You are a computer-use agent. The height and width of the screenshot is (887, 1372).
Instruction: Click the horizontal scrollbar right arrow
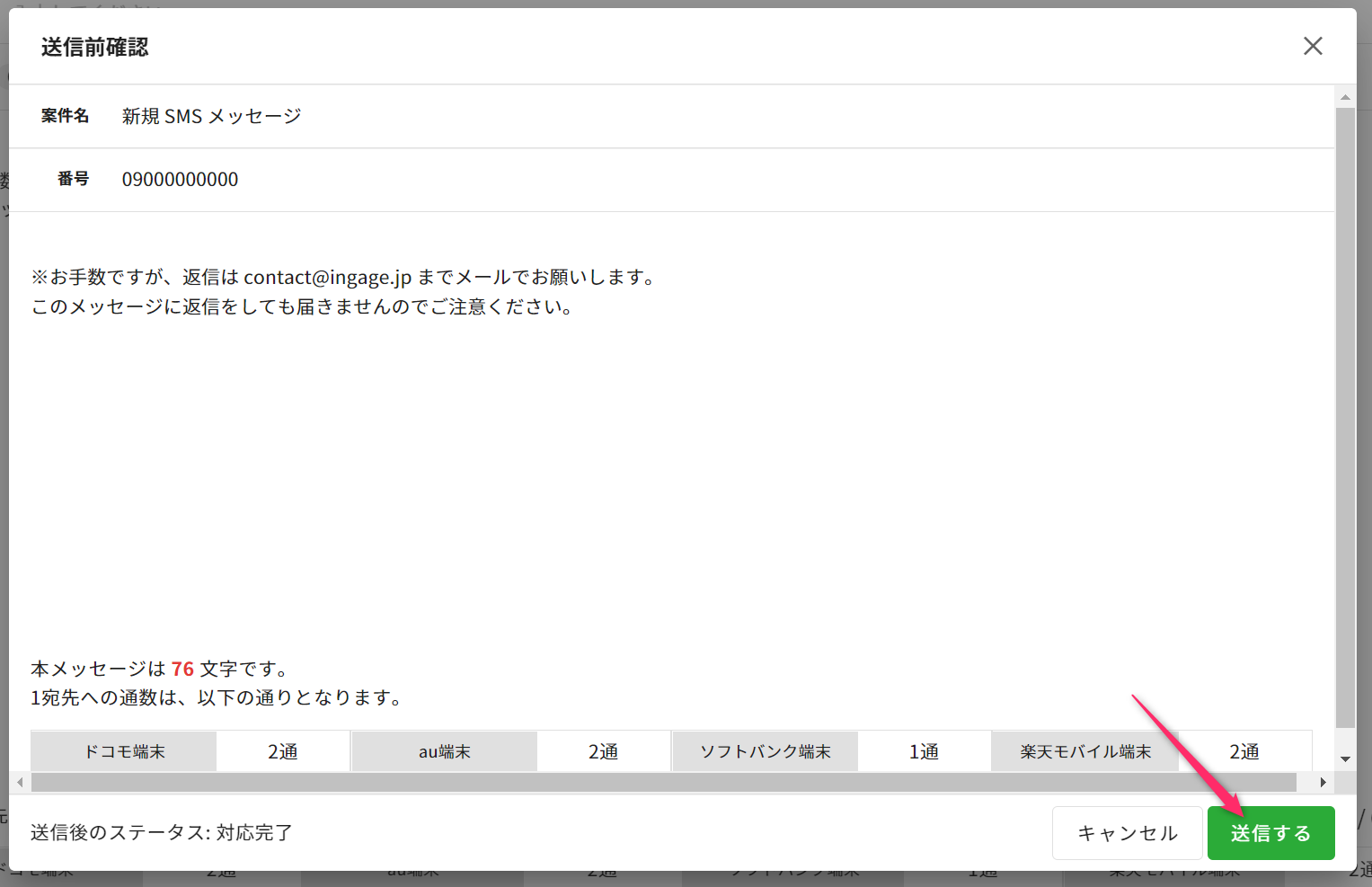coord(1323,783)
